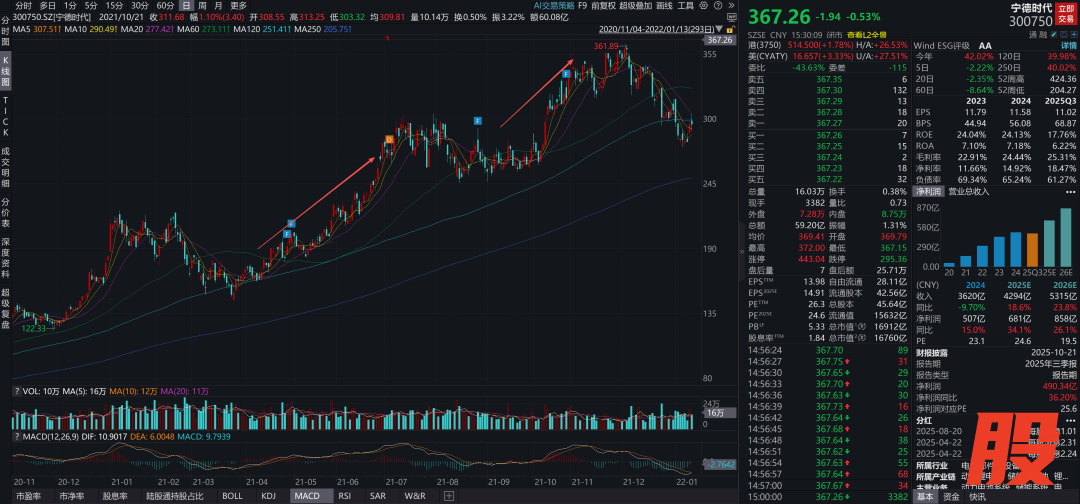Select the 资金 tab at bottom right
Image resolution: width=1080 pixels, height=504 pixels.
click(951, 496)
